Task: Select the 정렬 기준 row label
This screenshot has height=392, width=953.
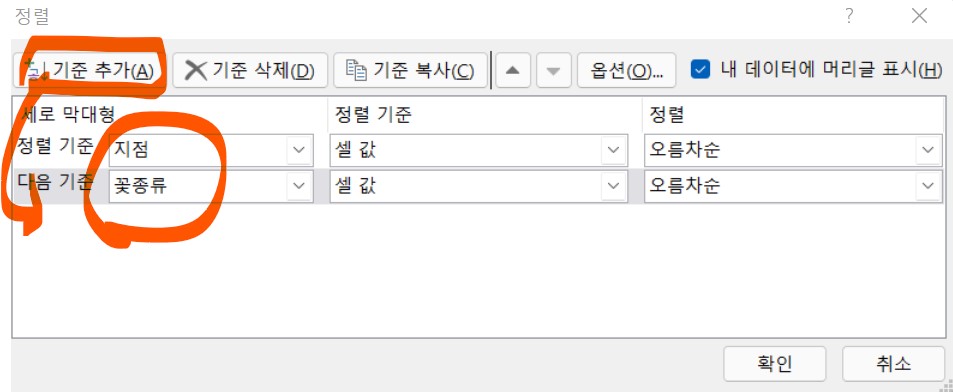Action: pos(55,146)
